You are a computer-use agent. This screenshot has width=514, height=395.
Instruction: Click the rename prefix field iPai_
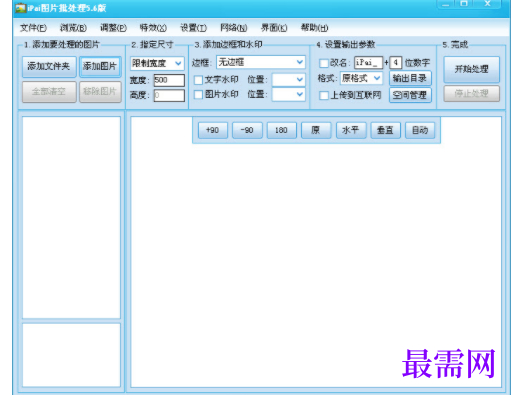[368, 63]
